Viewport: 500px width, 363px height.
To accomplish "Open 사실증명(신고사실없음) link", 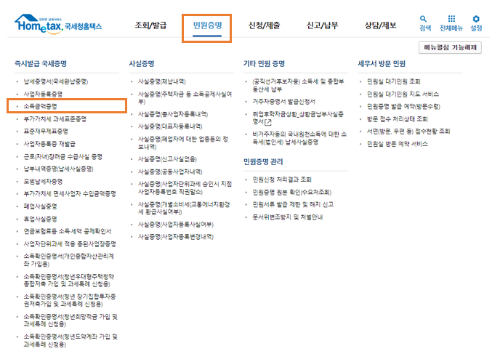I will point(167,159).
